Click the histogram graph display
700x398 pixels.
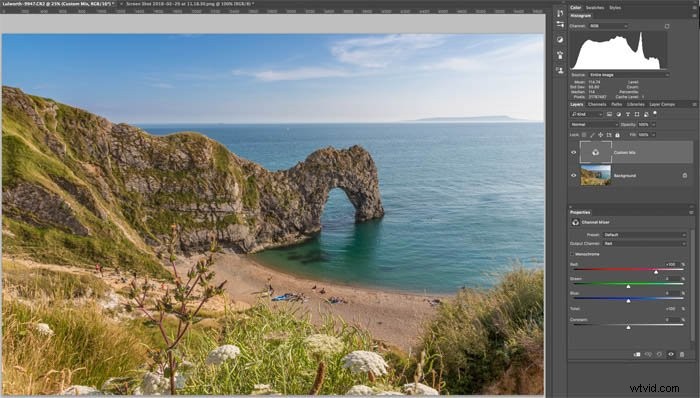coord(618,50)
